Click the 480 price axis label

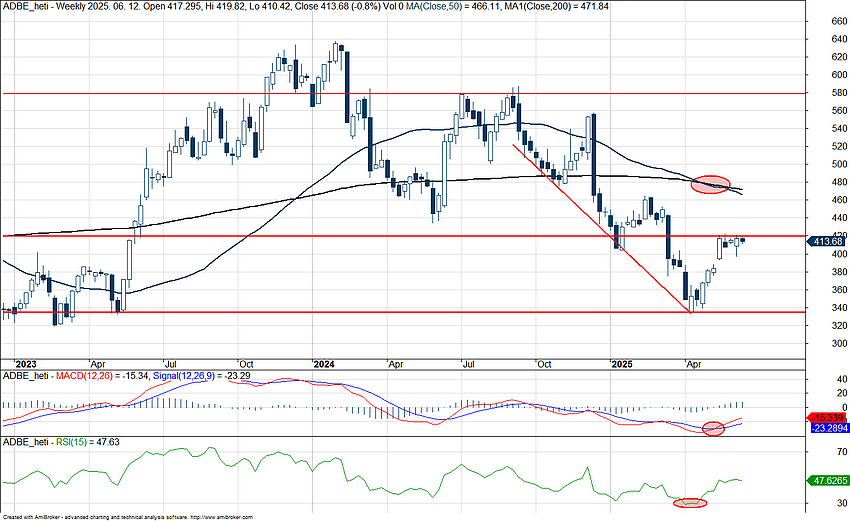tap(839, 182)
